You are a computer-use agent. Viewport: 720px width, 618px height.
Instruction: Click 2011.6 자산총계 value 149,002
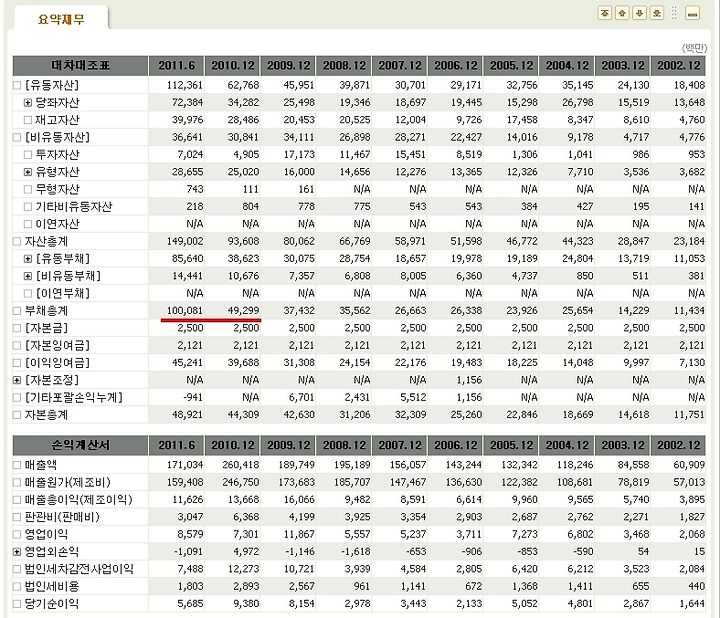pyautogui.click(x=185, y=242)
